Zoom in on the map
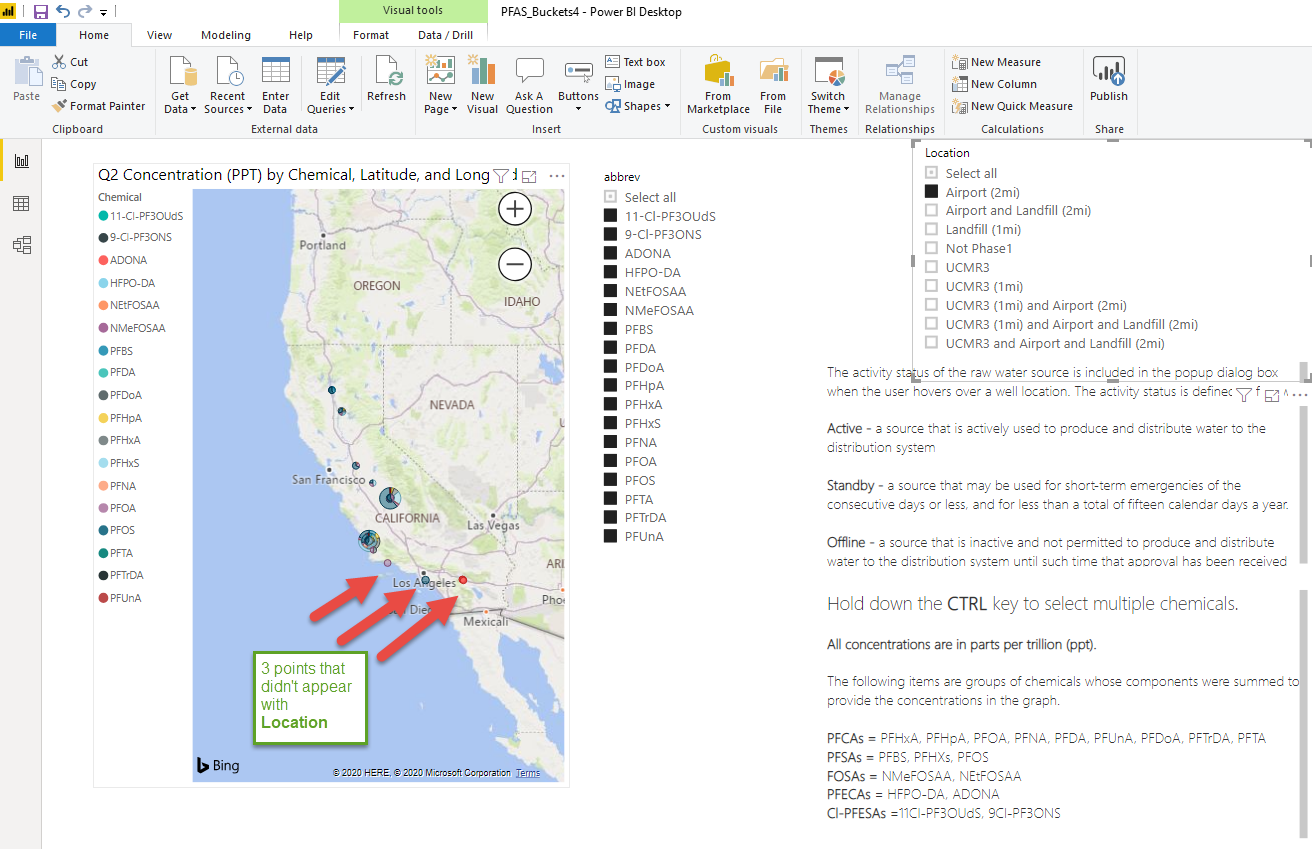 pos(515,209)
